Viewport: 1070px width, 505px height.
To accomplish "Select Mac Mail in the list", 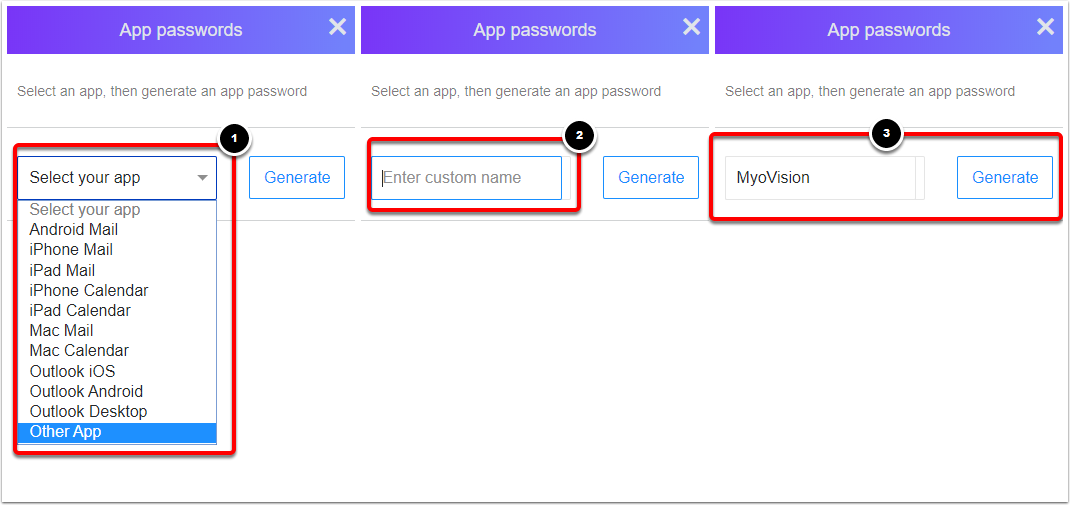I will [61, 330].
